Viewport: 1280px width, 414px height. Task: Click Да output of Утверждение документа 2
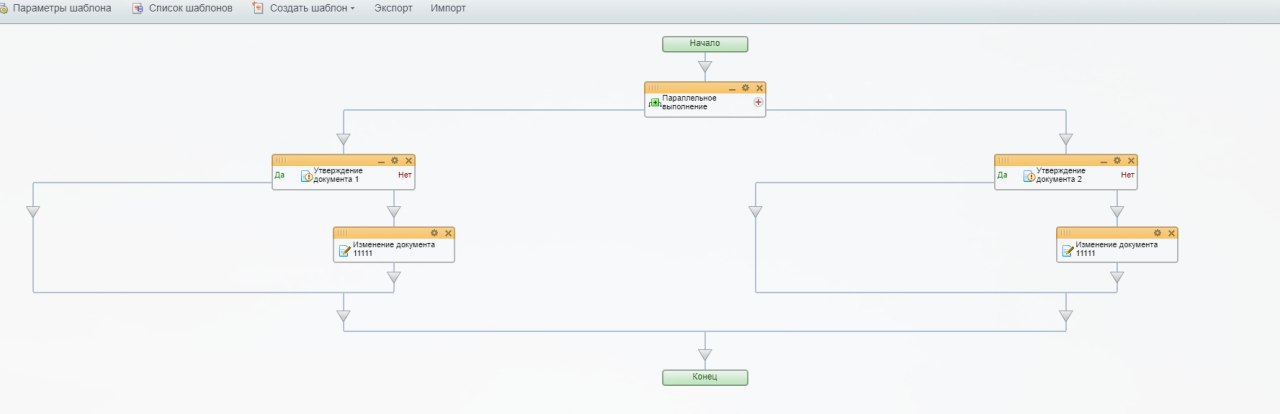[1002, 174]
